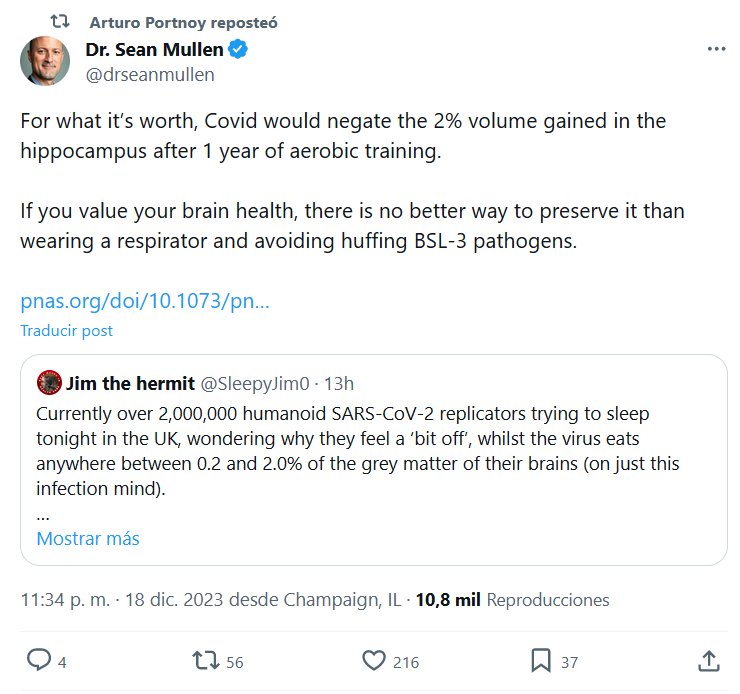Open the pnas.org article link

145,301
